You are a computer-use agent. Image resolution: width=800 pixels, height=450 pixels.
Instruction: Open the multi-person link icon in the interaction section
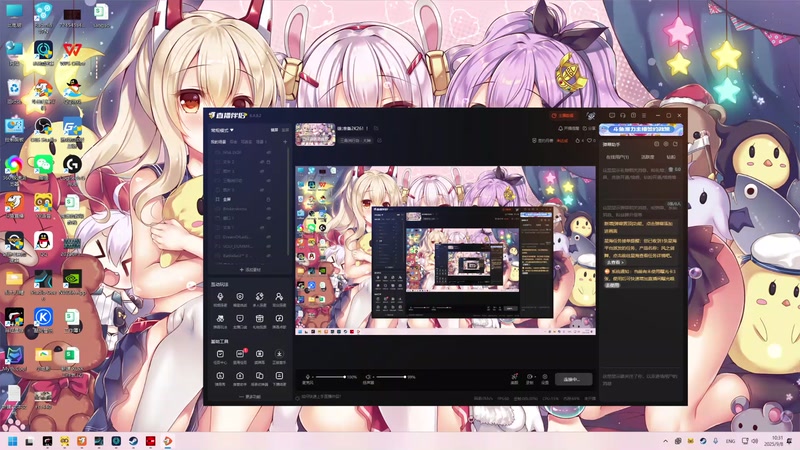coord(259,296)
